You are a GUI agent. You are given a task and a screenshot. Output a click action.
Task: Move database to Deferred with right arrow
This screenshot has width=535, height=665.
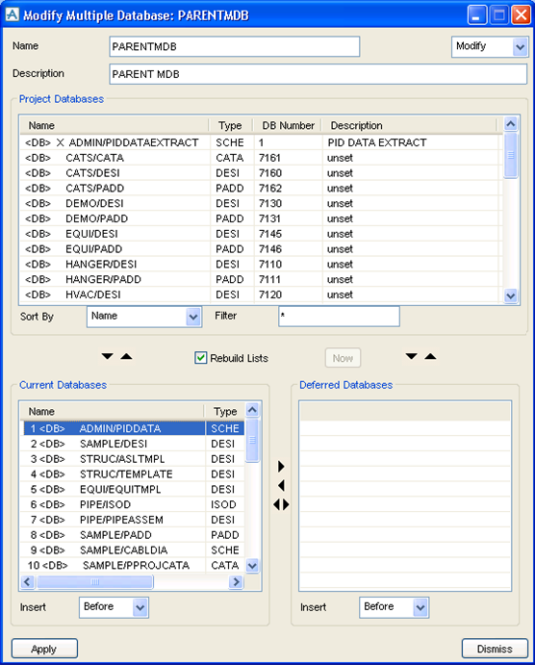coord(281,467)
